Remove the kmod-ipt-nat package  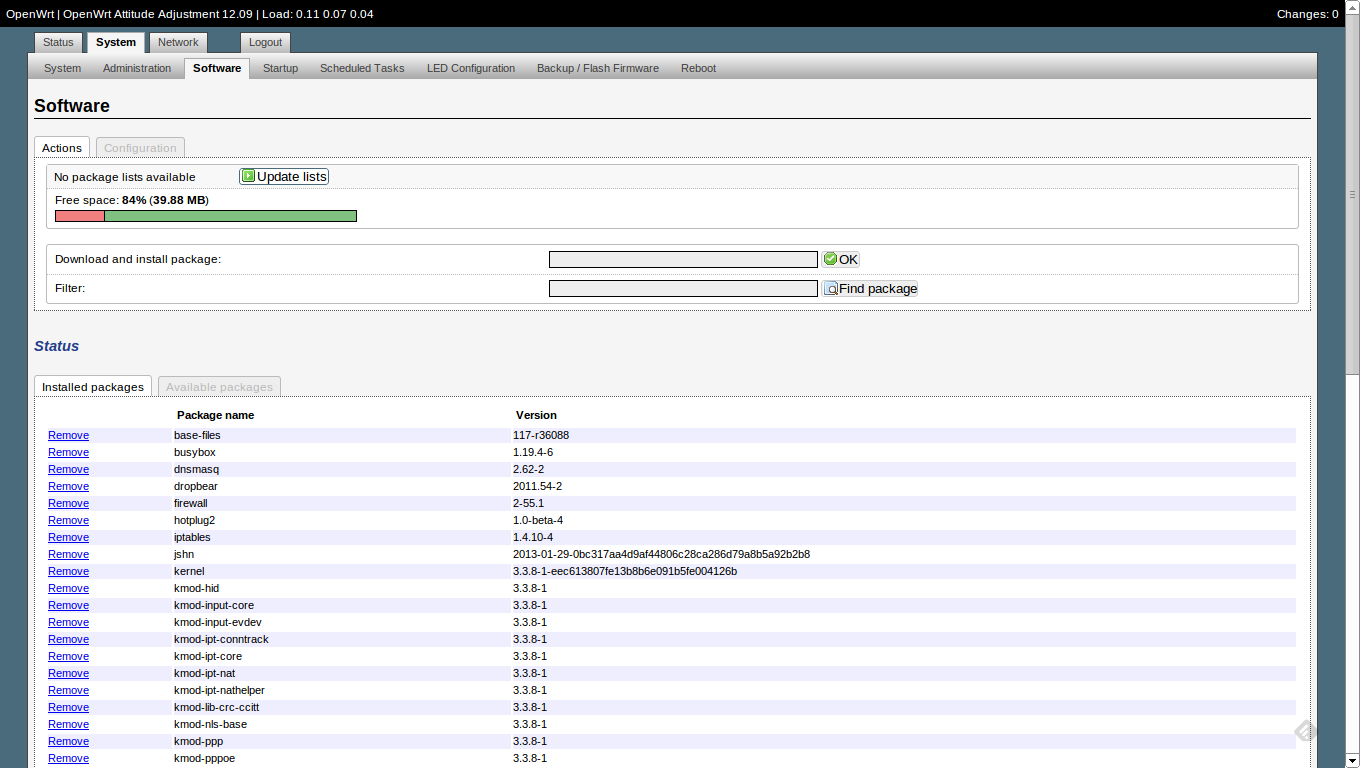point(68,673)
